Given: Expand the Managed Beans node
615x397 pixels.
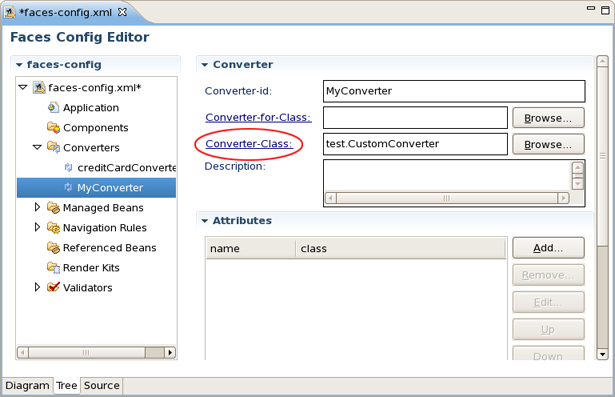Looking at the screenshot, I should [37, 207].
